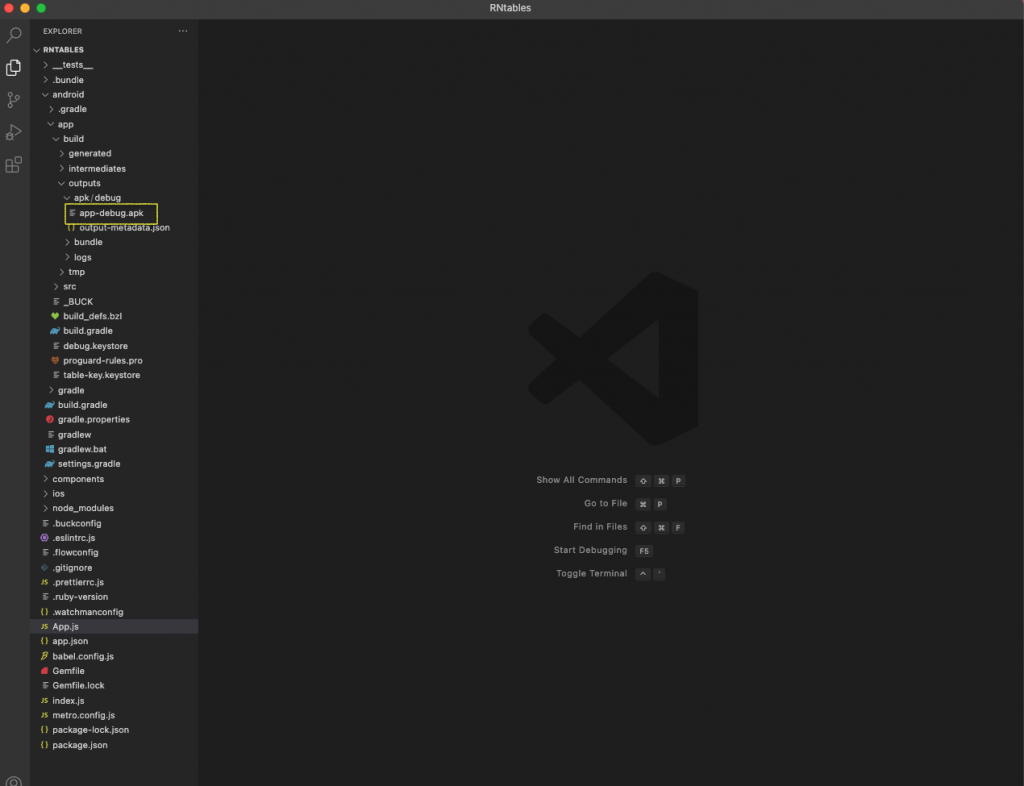
Task: Open the Extensions view
Action: point(13,164)
